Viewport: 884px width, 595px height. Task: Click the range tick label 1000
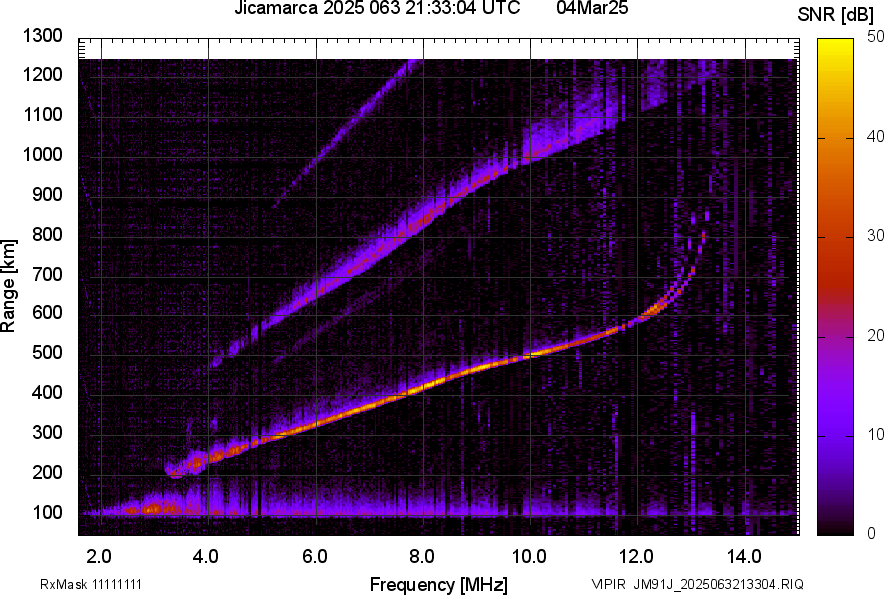42,154
